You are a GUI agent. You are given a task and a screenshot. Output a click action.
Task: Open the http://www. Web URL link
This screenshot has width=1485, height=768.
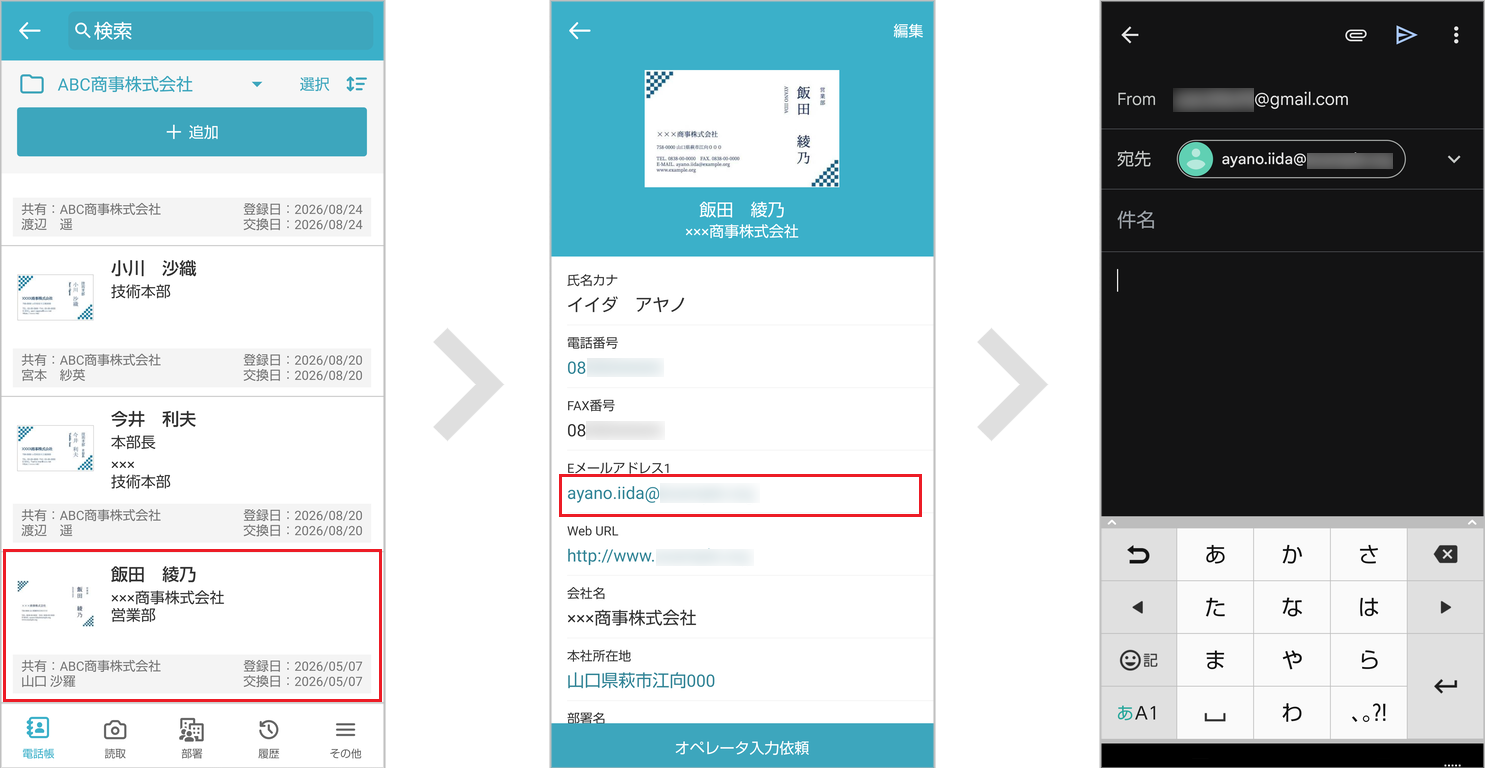660,556
